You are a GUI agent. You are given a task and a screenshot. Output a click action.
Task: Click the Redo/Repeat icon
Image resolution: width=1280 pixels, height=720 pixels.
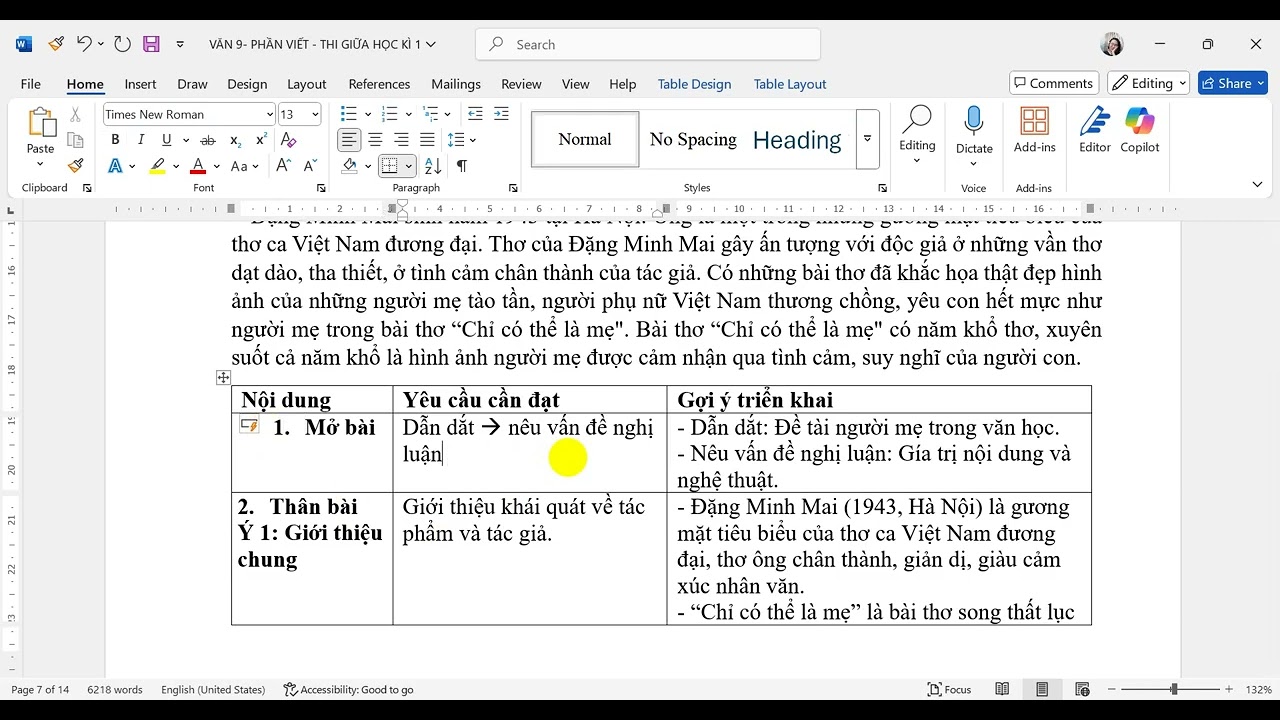pos(122,44)
